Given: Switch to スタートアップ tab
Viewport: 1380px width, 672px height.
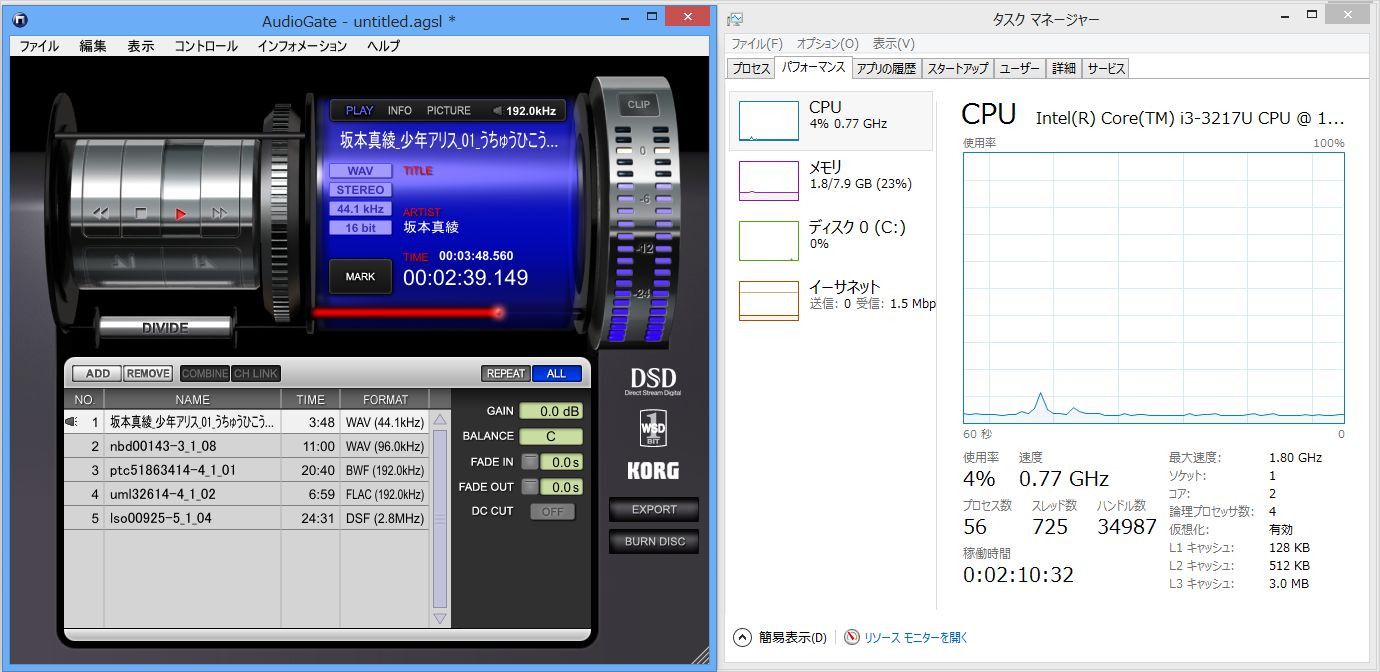Looking at the screenshot, I should (x=957, y=68).
